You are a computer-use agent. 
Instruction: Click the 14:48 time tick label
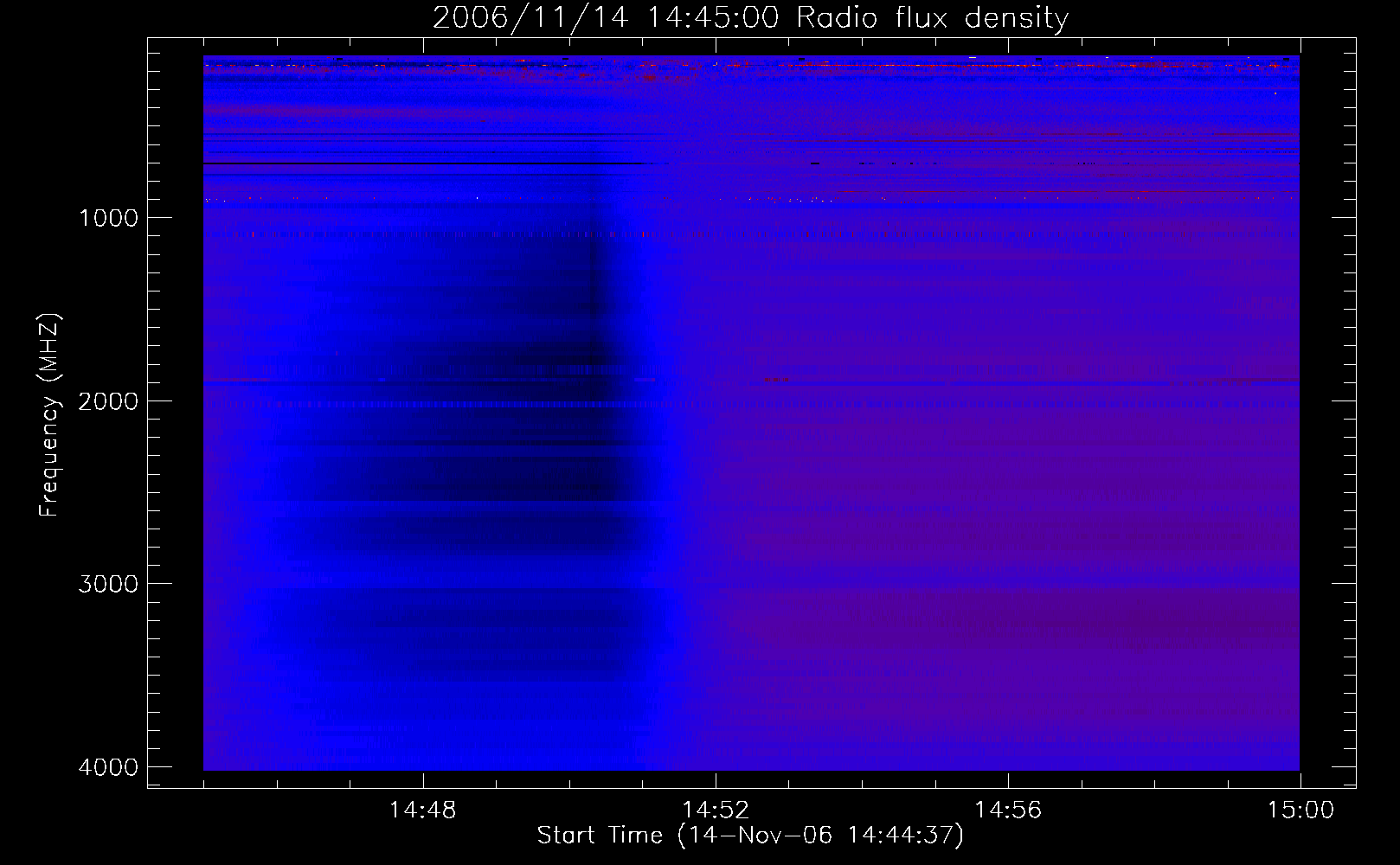pos(422,811)
